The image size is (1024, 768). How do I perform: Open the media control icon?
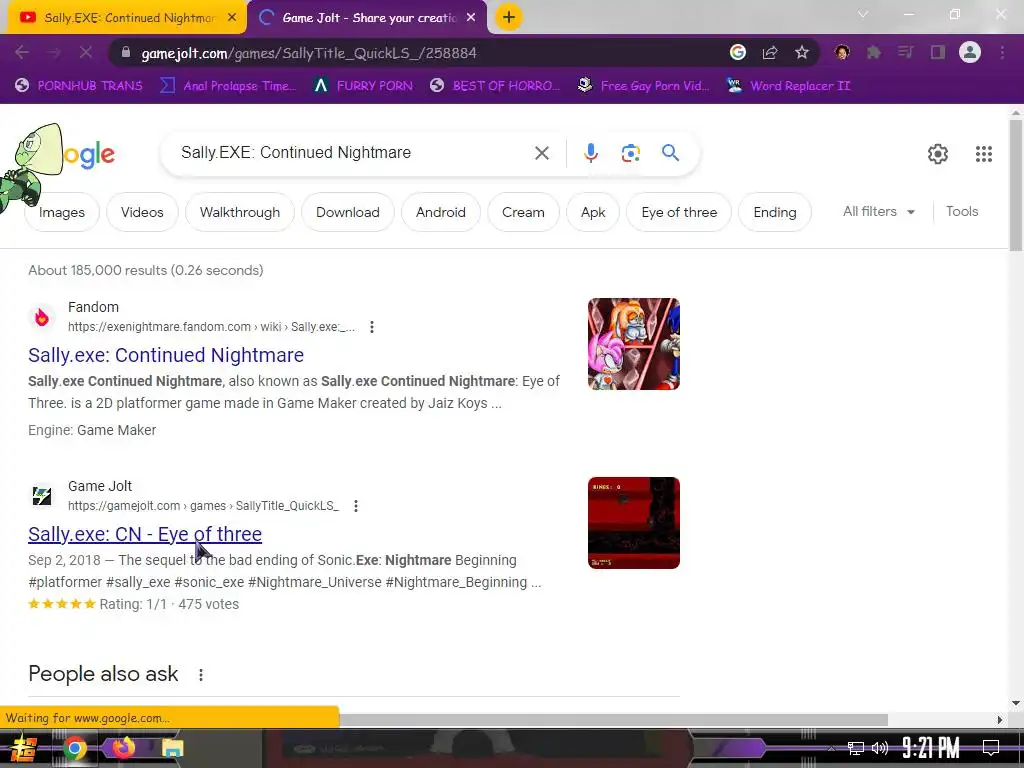(905, 52)
